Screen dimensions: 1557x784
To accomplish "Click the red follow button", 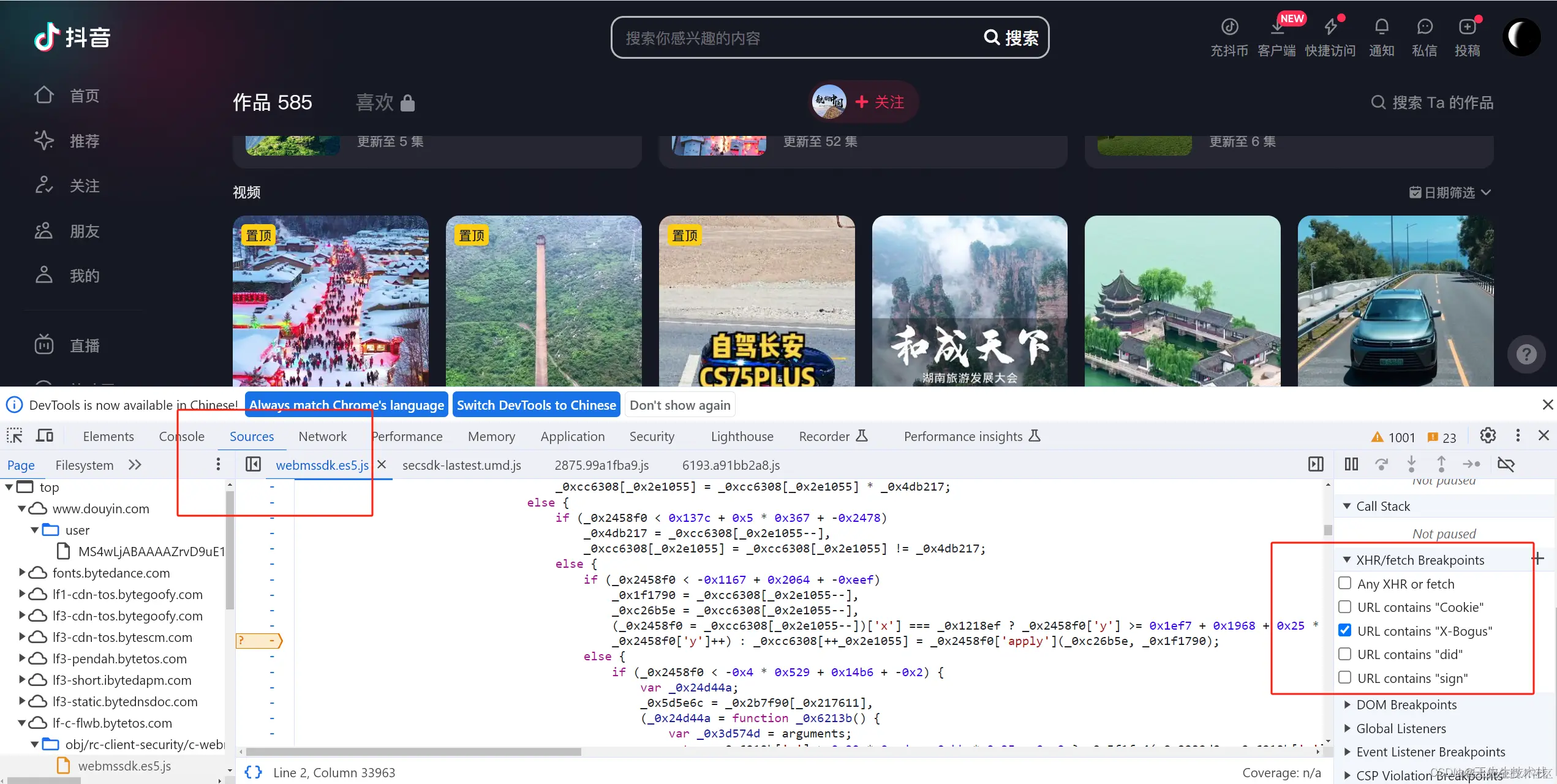I will pyautogui.click(x=880, y=102).
